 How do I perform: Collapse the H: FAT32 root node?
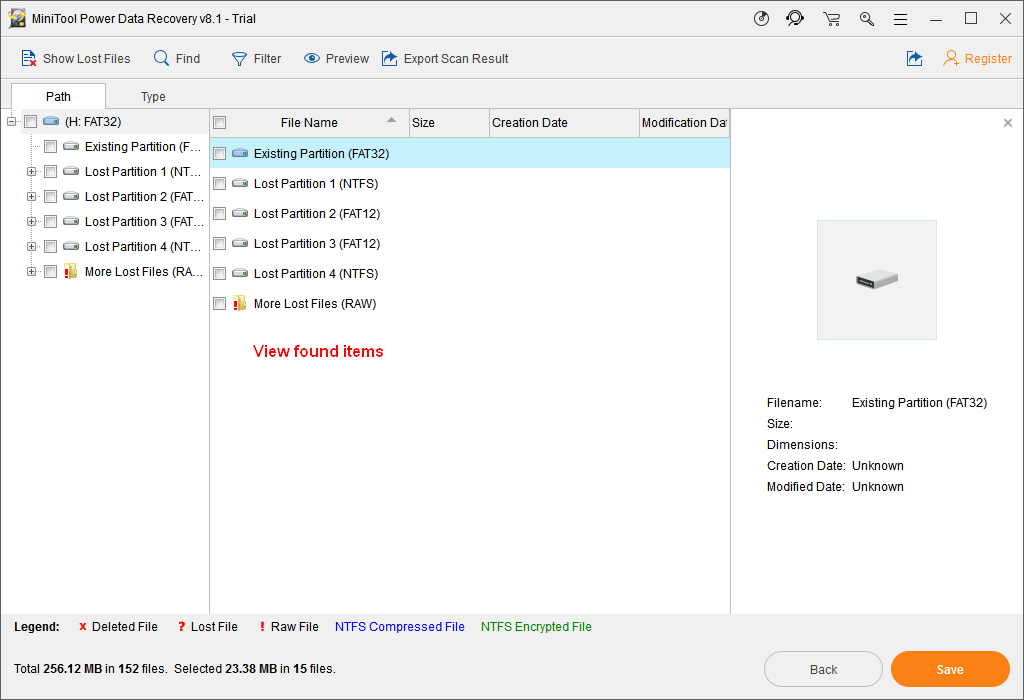[x=11, y=122]
